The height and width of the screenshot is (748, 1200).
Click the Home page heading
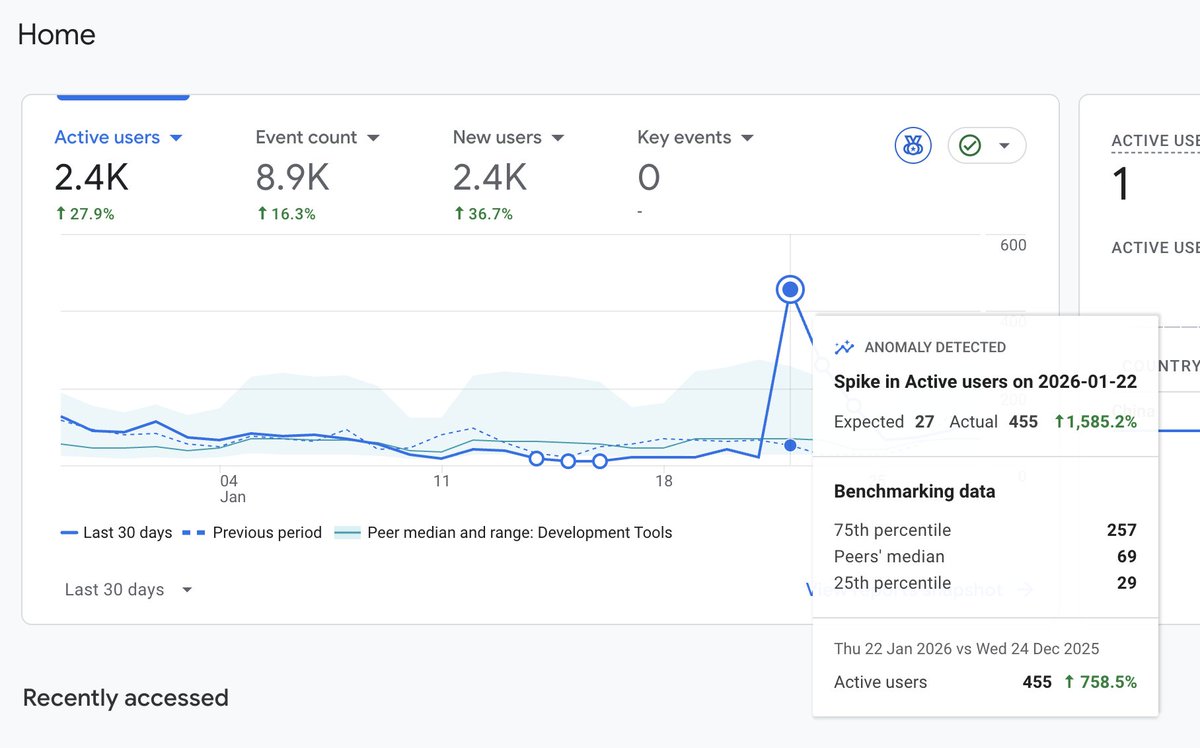point(57,34)
